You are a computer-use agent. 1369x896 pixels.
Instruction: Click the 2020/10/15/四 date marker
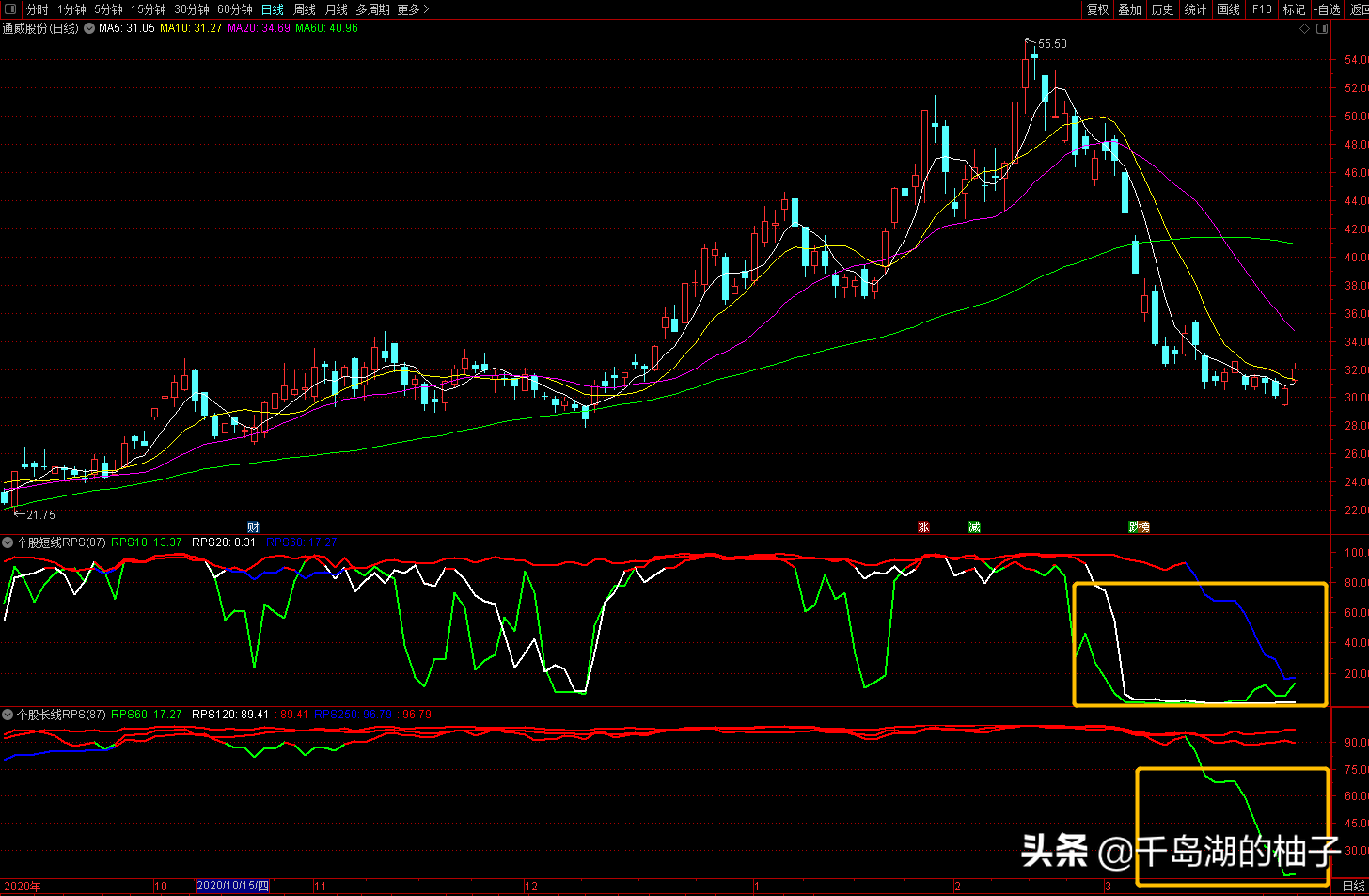[232, 887]
